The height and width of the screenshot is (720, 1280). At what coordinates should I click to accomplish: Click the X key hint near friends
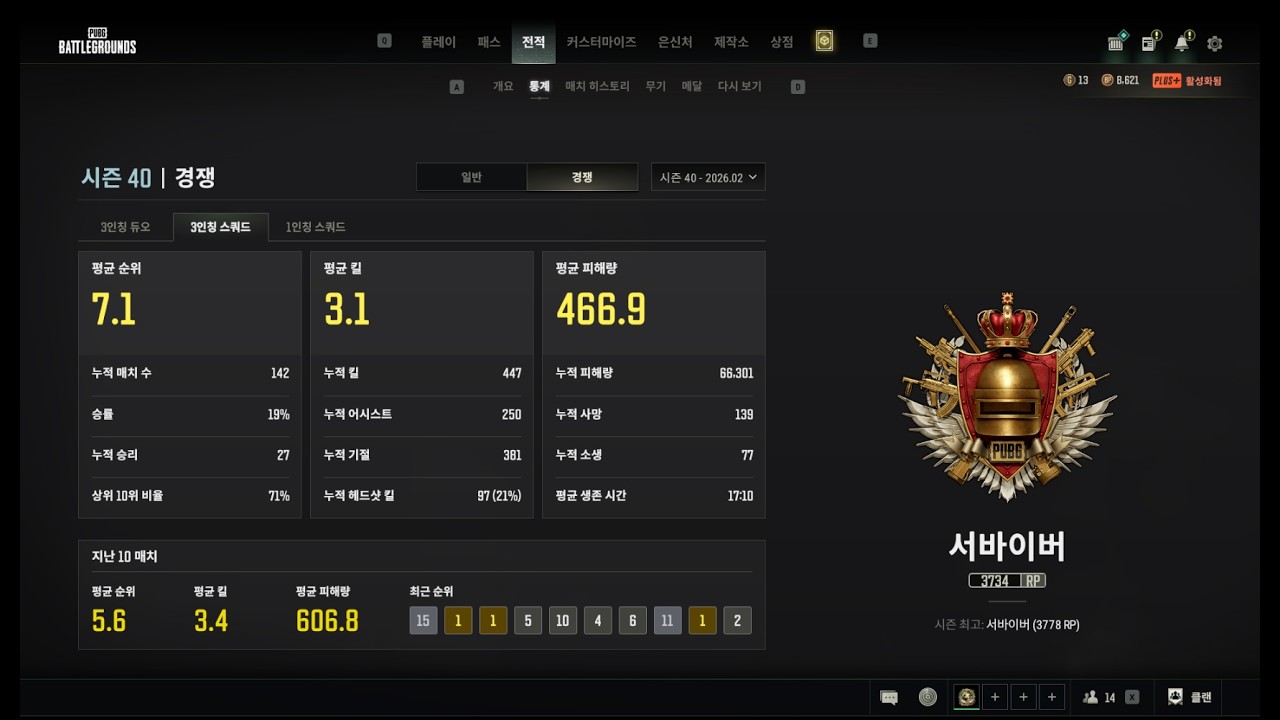[x=1132, y=697]
